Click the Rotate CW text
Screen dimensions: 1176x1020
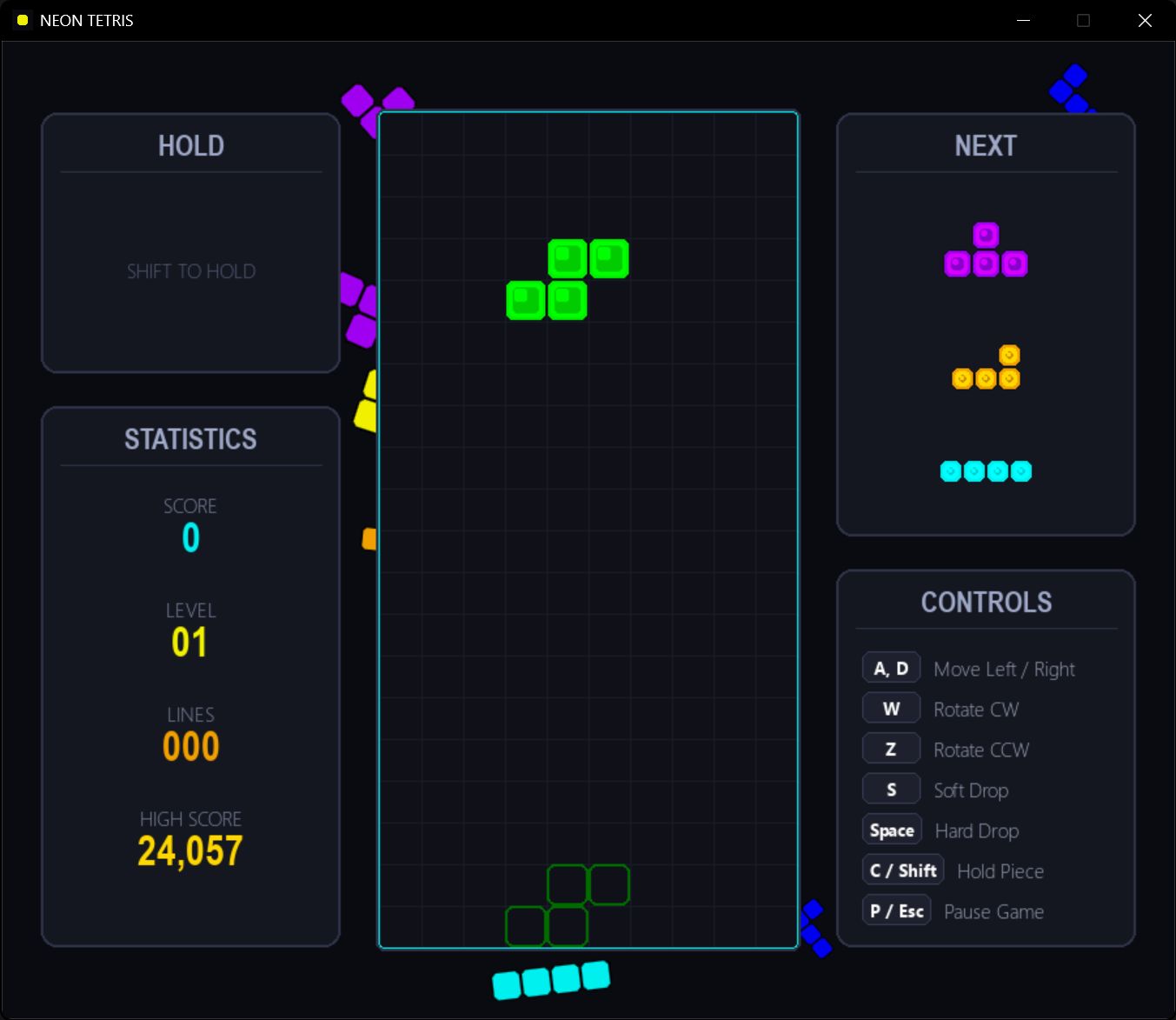point(976,710)
